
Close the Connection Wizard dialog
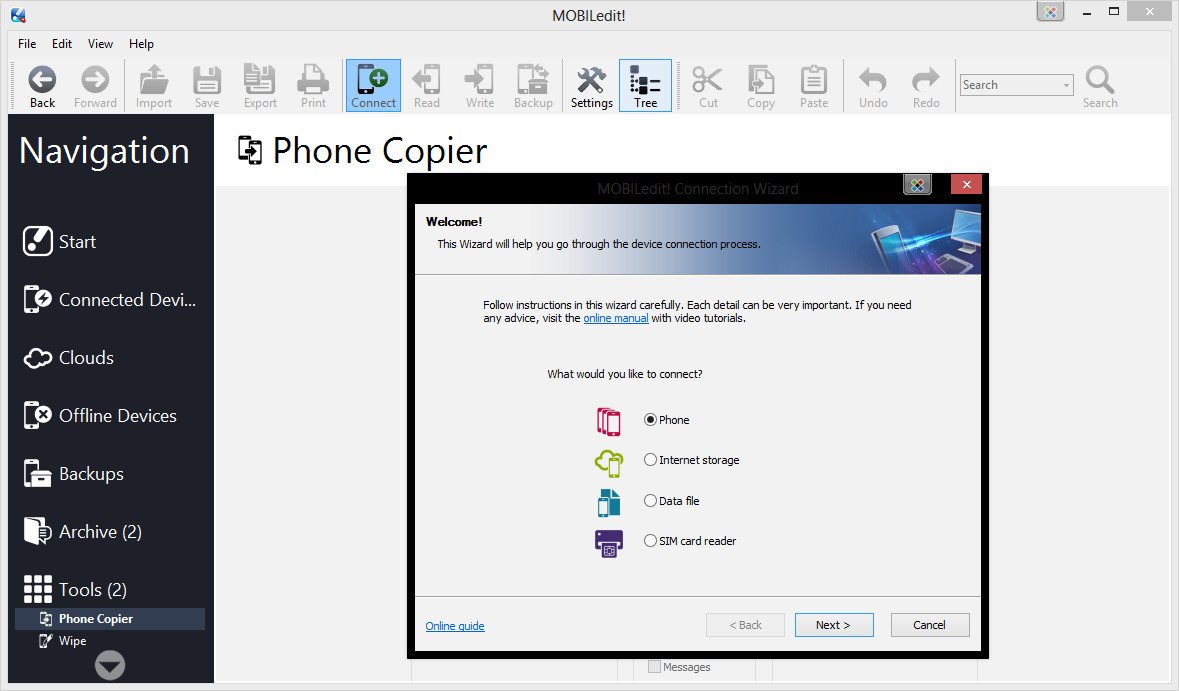[x=966, y=184]
